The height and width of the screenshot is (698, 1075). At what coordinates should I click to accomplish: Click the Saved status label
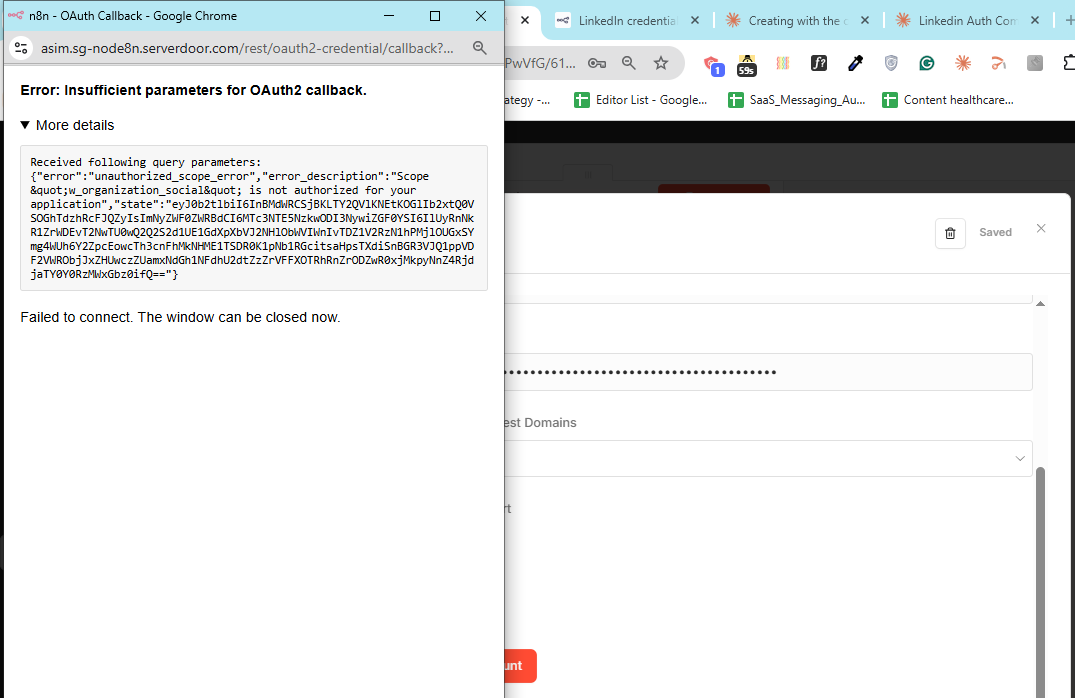click(995, 232)
